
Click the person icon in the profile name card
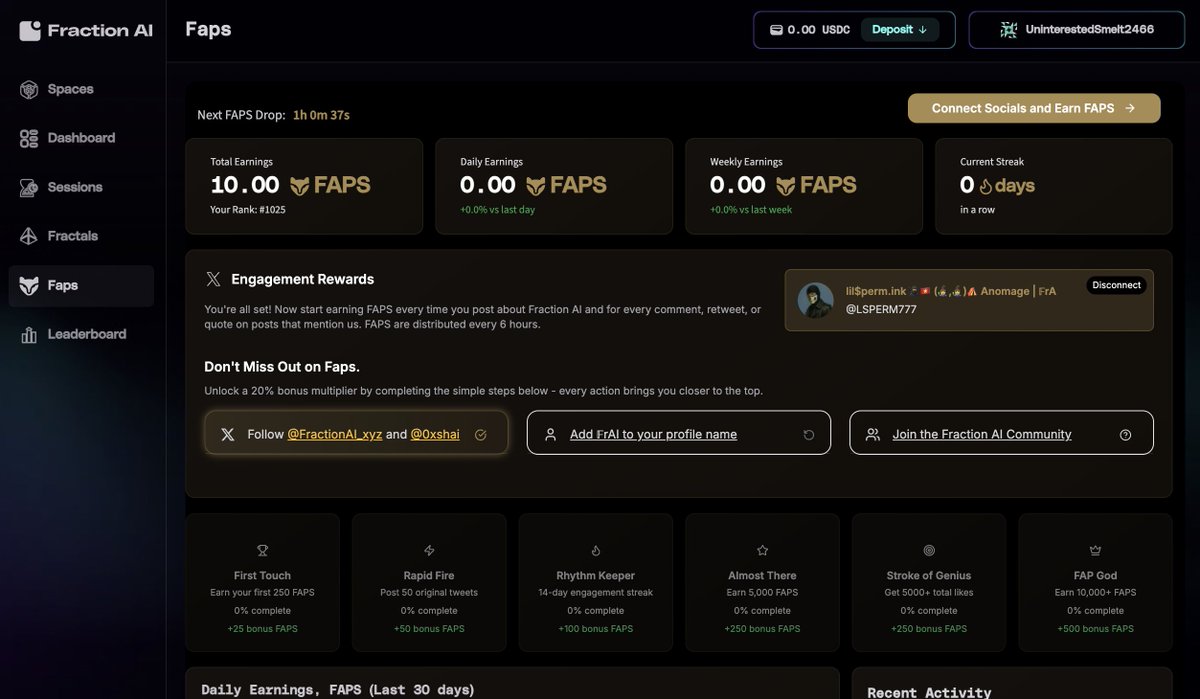click(x=550, y=434)
